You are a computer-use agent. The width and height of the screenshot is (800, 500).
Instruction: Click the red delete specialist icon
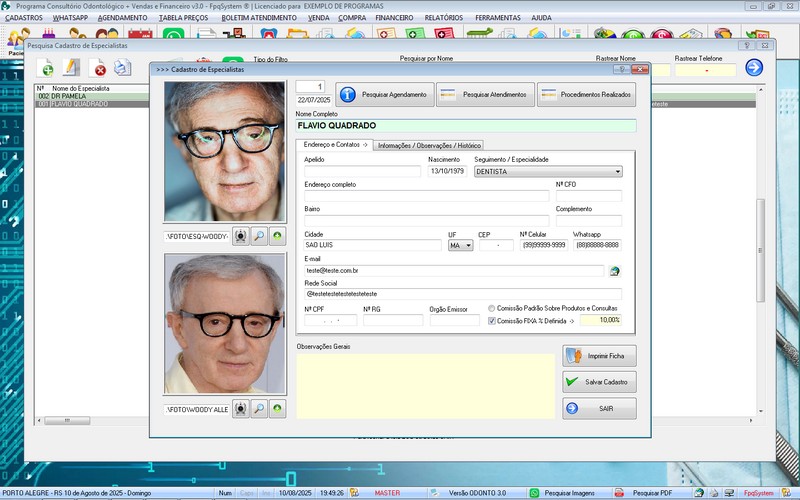point(99,68)
